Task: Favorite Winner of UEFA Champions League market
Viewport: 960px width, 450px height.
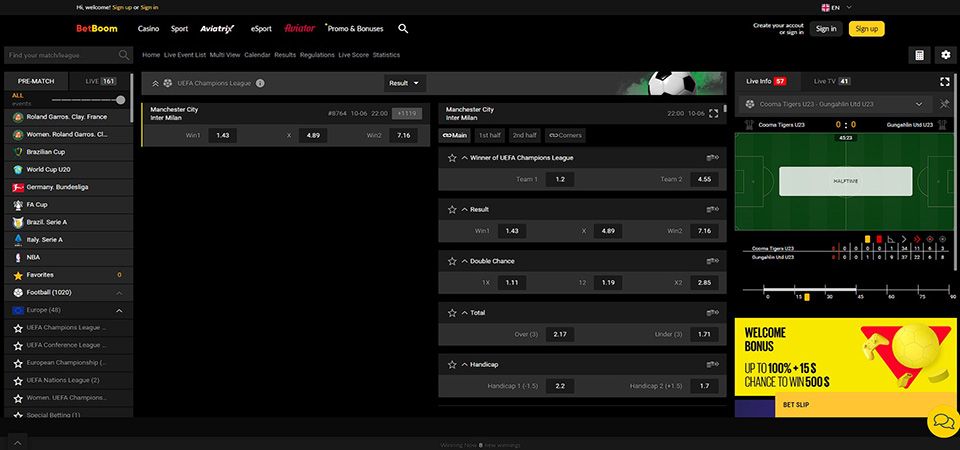Action: click(x=452, y=158)
